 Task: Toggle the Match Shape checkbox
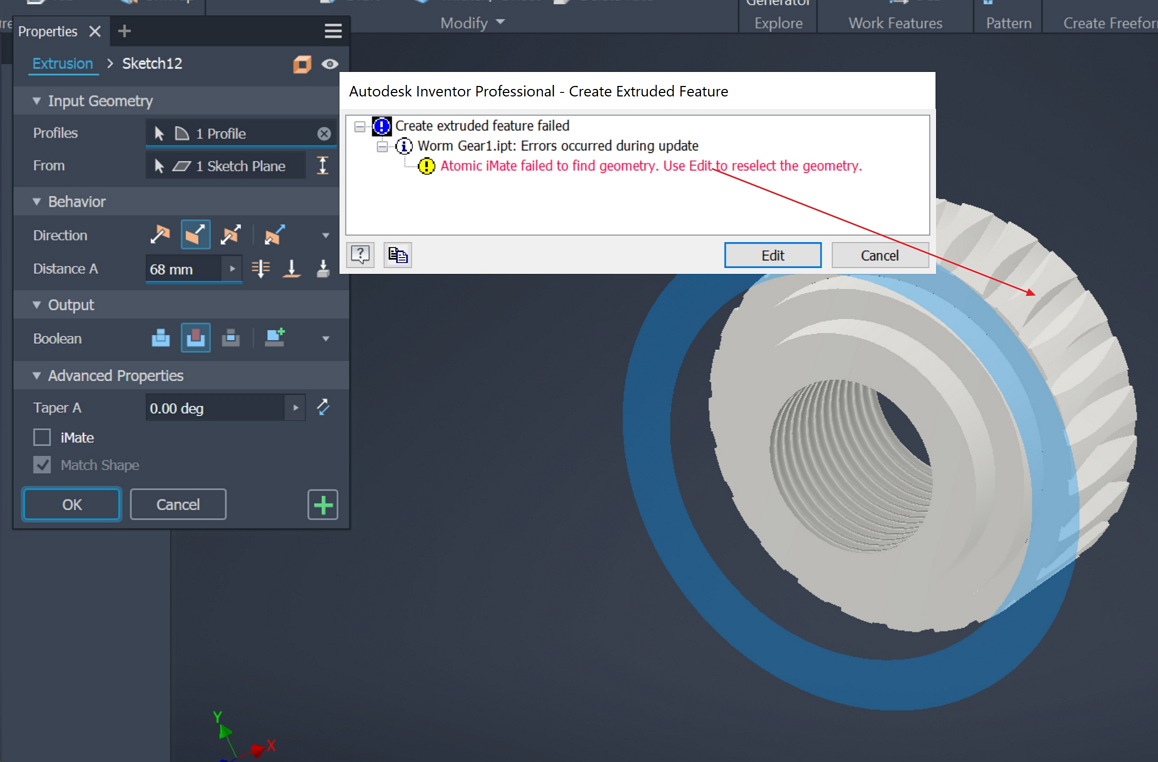42,464
